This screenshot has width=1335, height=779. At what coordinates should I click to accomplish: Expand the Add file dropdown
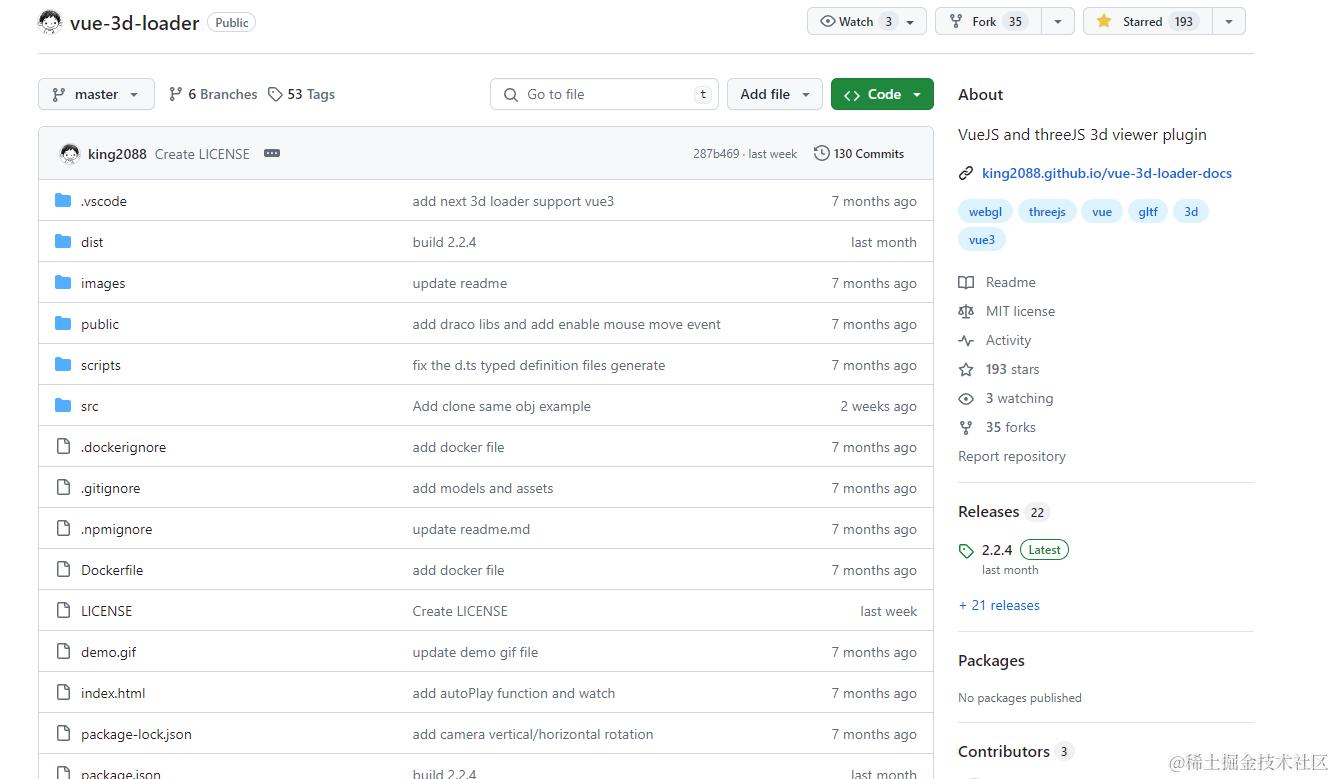775,94
